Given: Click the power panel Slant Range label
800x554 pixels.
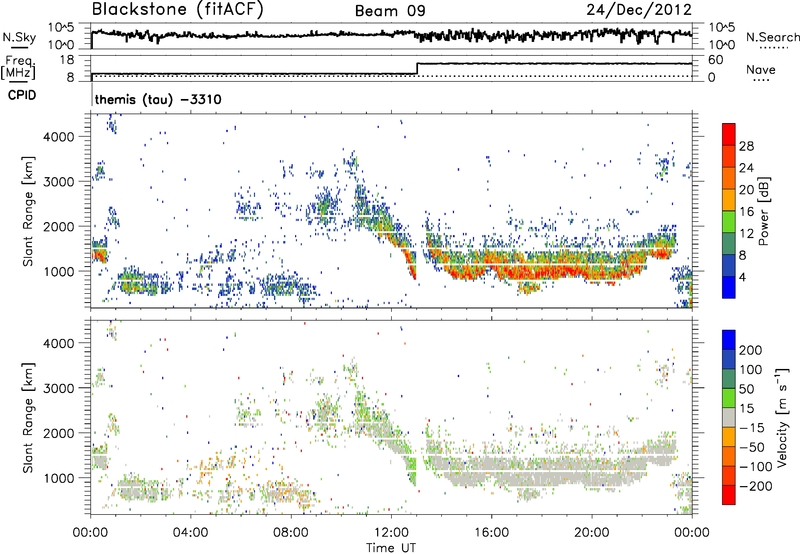Looking at the screenshot, I should (x=28, y=211).
